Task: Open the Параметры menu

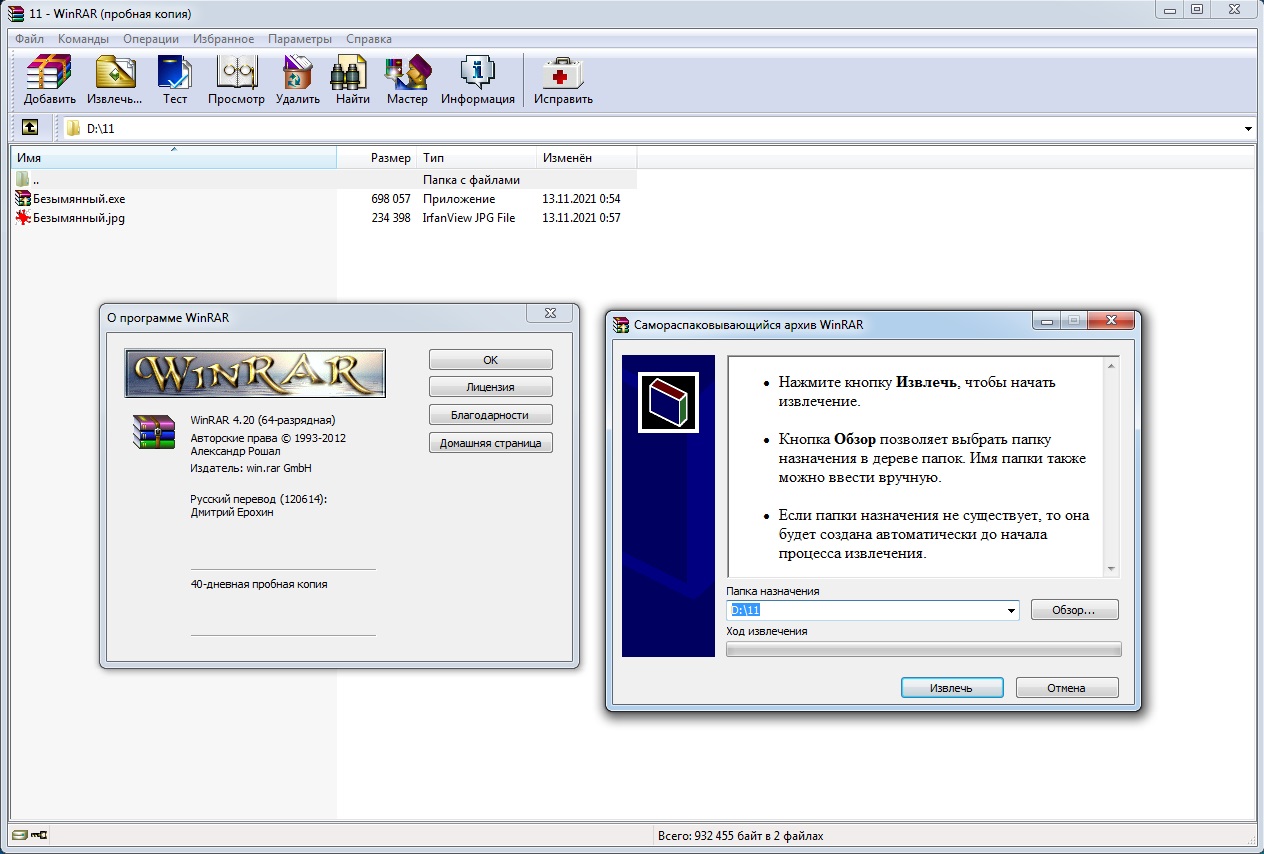Action: [x=300, y=39]
